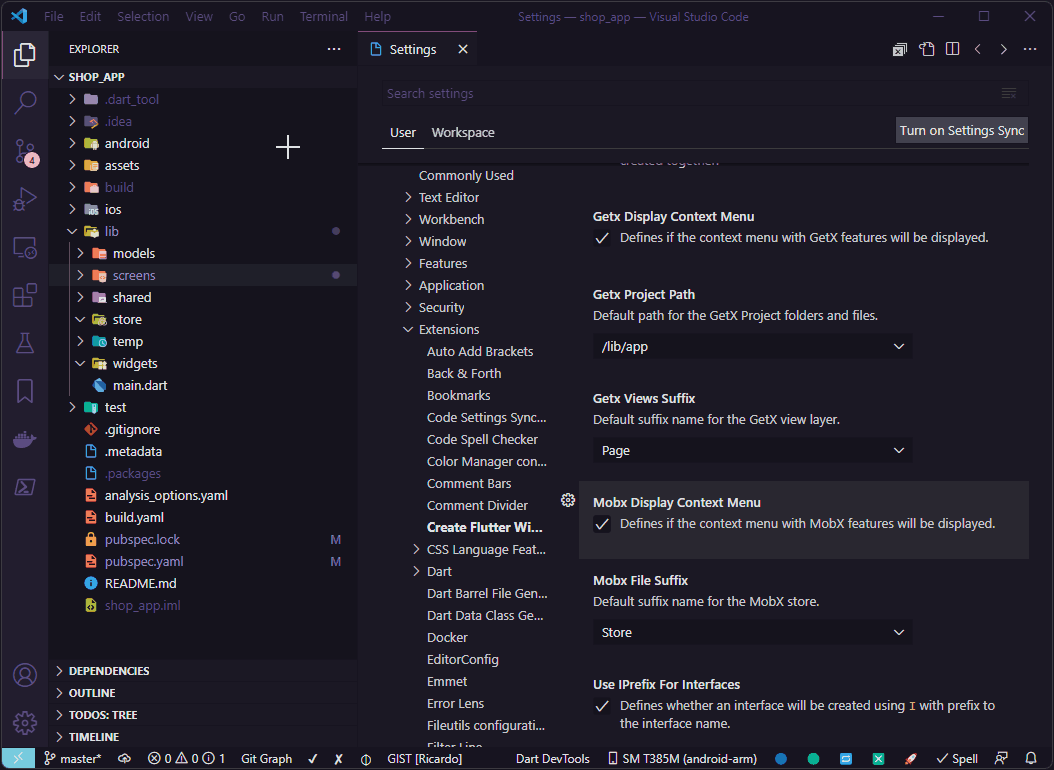The image size is (1054, 770).
Task: Open the Testing flask view
Action: tap(25, 343)
